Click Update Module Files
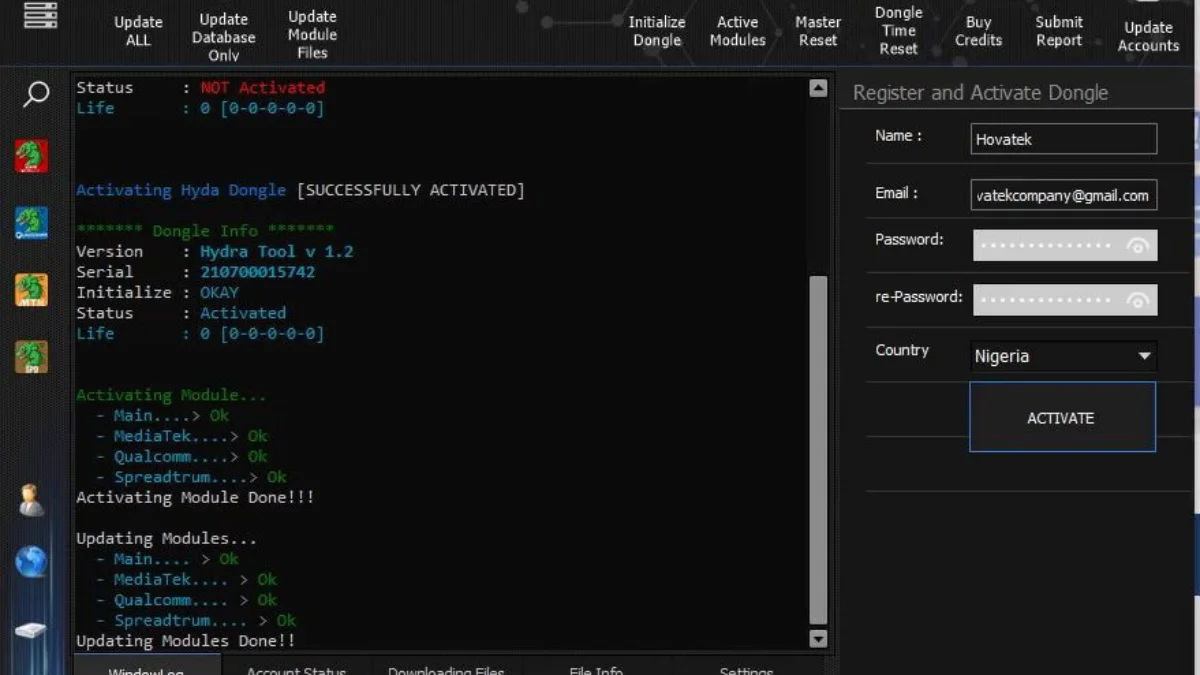The width and height of the screenshot is (1200, 675). pyautogui.click(x=312, y=35)
